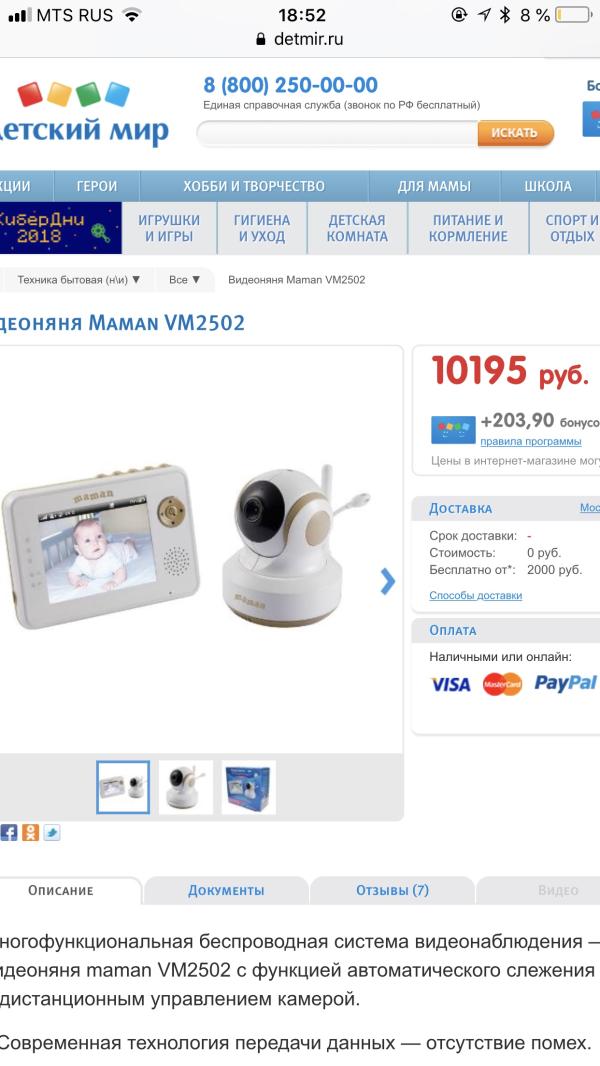Click the Детский мир logo

coord(83,113)
